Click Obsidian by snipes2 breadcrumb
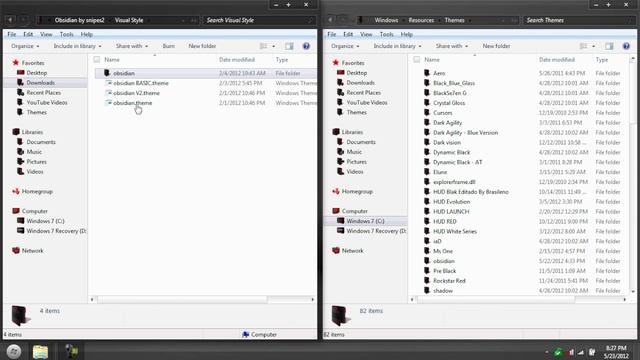The width and height of the screenshot is (640, 360). pos(80,20)
